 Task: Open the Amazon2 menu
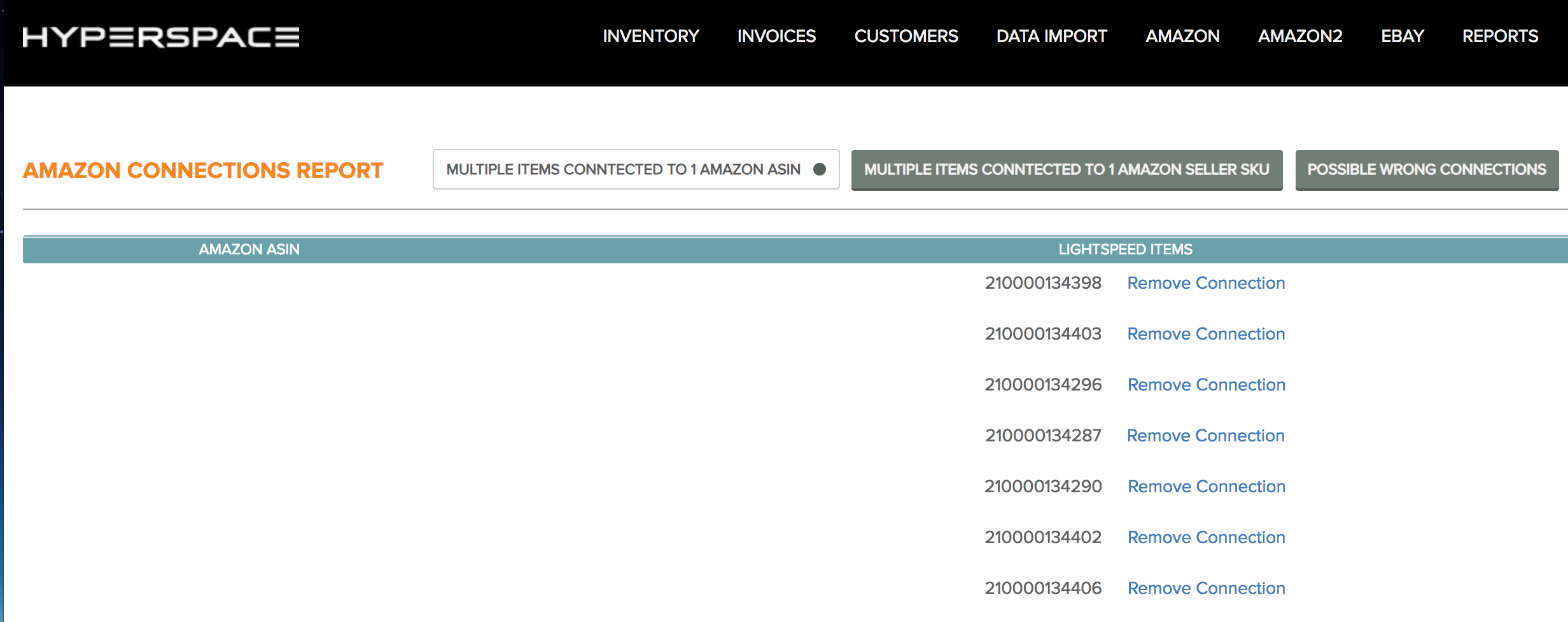click(1299, 36)
